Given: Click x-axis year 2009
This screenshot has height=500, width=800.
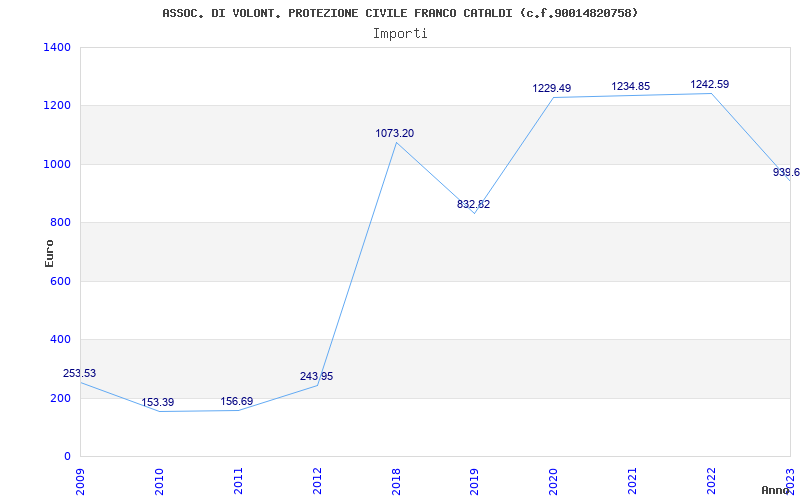Looking at the screenshot, I should pos(81,481).
